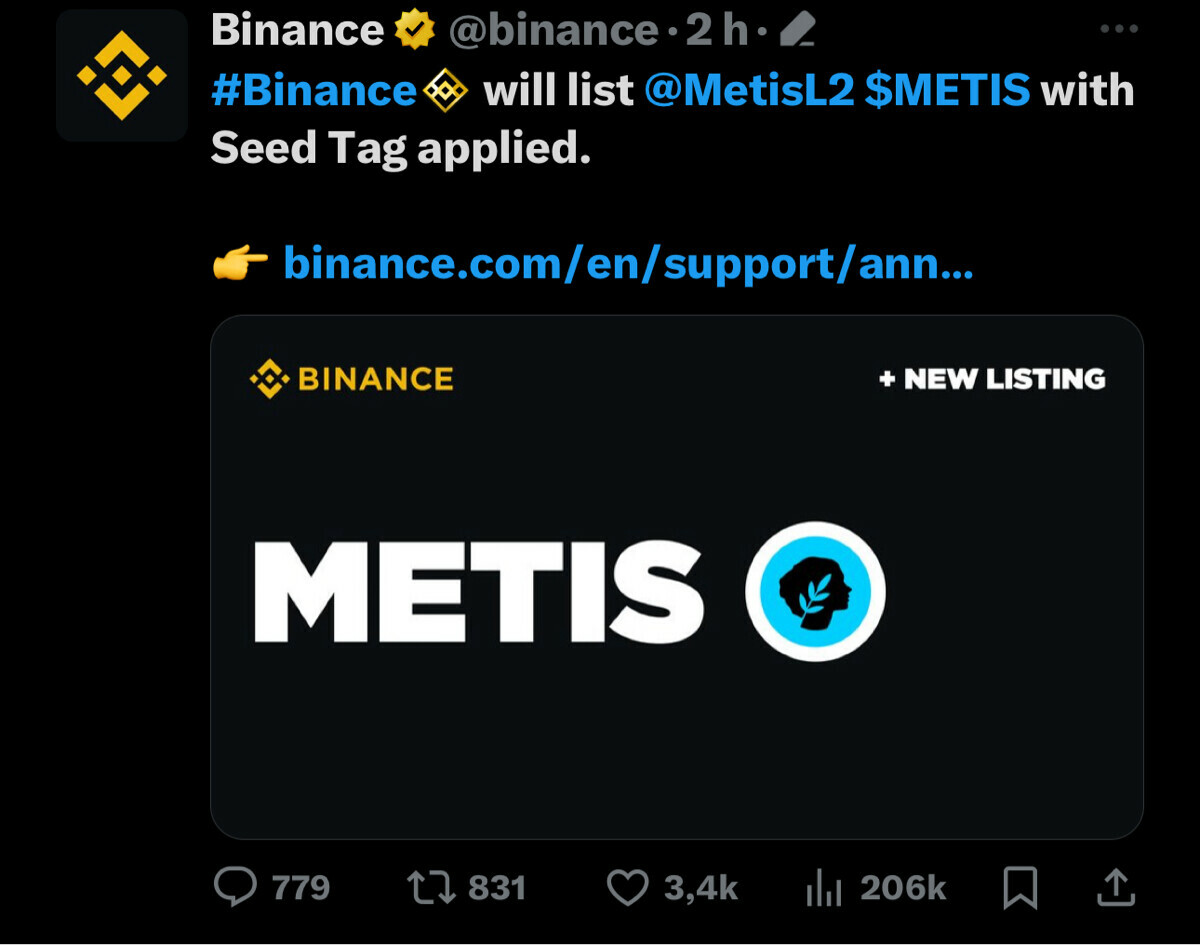Image resolution: width=1200 pixels, height=945 pixels.
Task: Bookmark this Binance tweet
Action: point(1020,887)
